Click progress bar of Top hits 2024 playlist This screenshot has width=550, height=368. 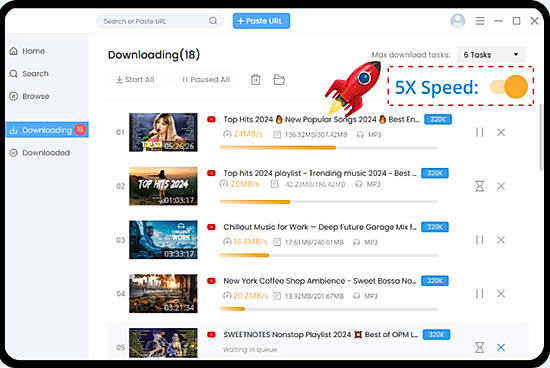(329, 202)
